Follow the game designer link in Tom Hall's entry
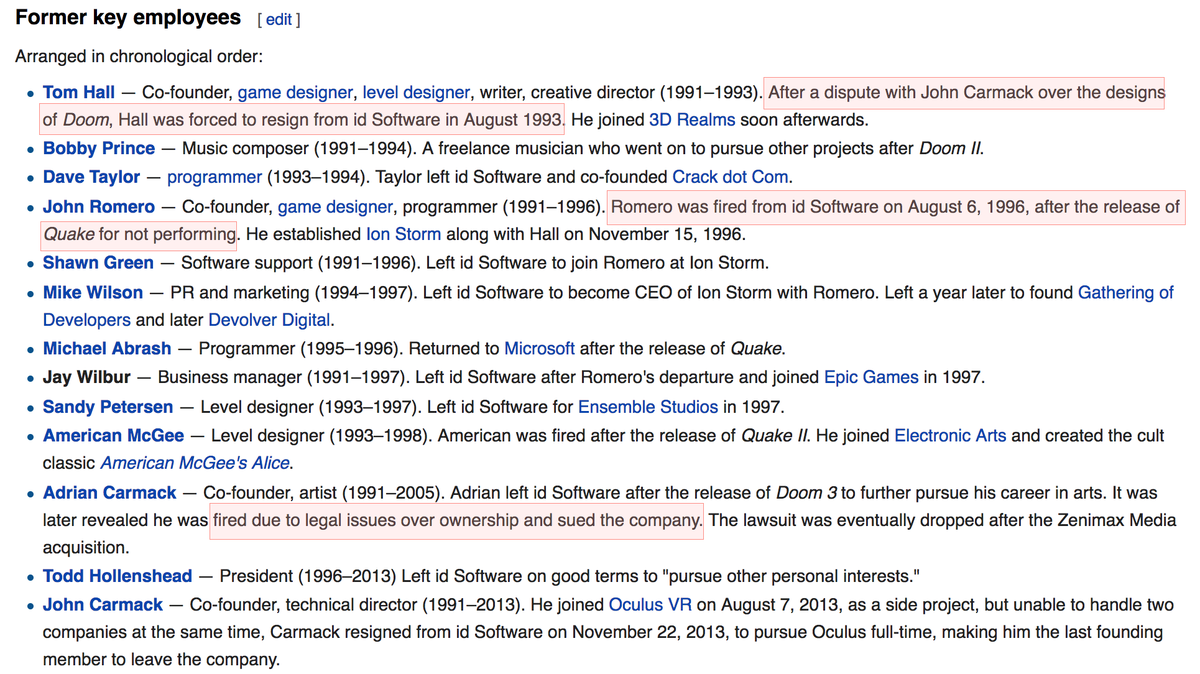This screenshot has width=1200, height=674. coord(295,93)
